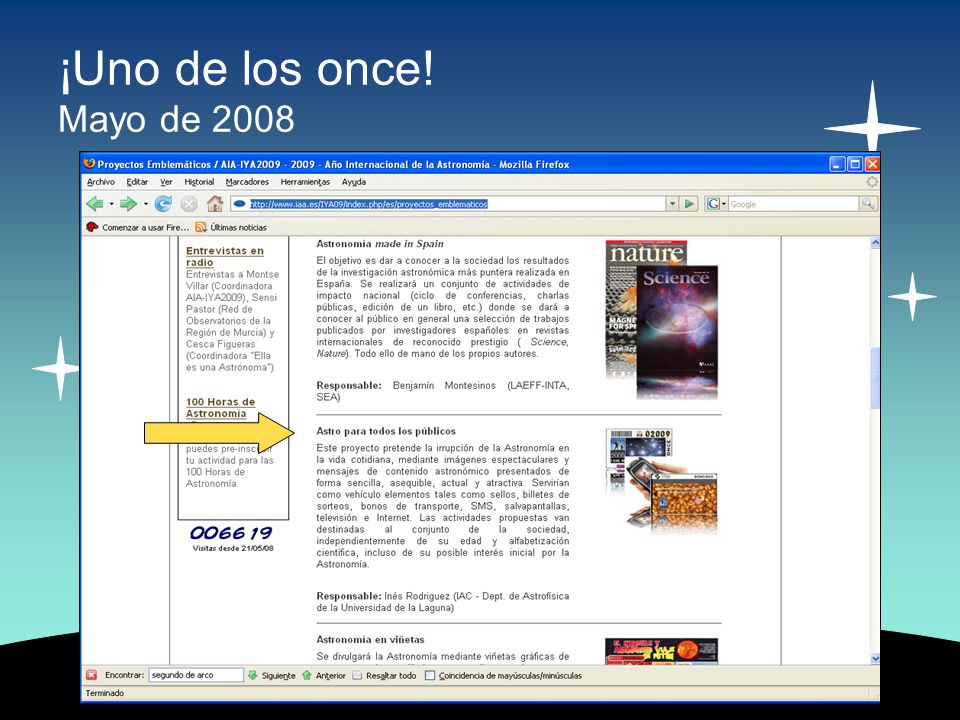Click the Terminado status bar text
The width and height of the screenshot is (960, 720).
click(105, 693)
